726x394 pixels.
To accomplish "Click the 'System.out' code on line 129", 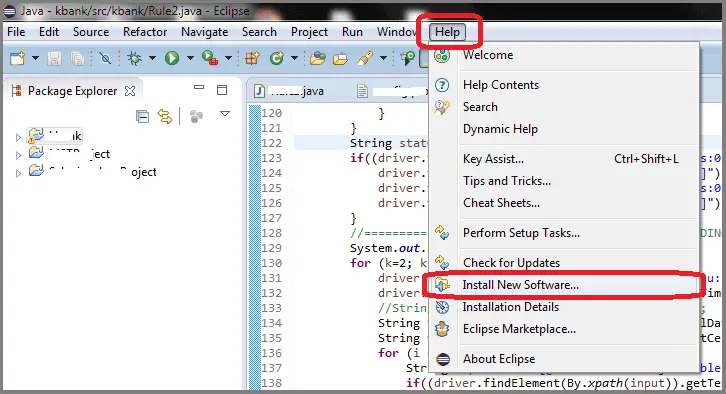I will tap(385, 248).
